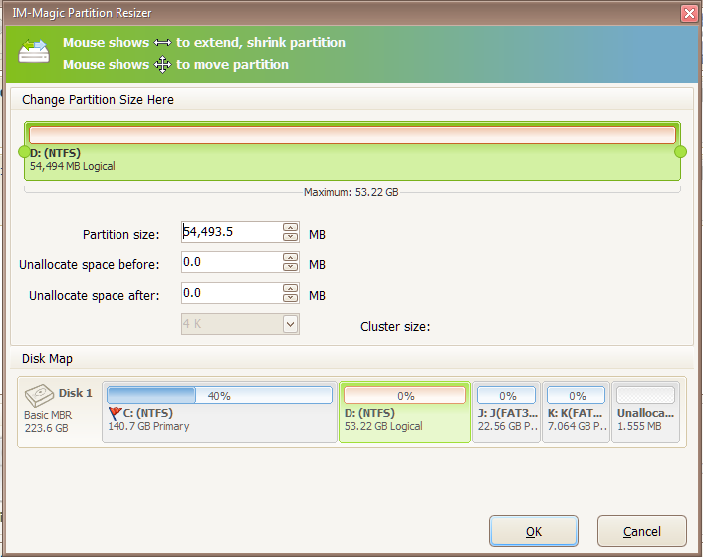
Task: Click the Disk Map heading
Action: [x=47, y=359]
